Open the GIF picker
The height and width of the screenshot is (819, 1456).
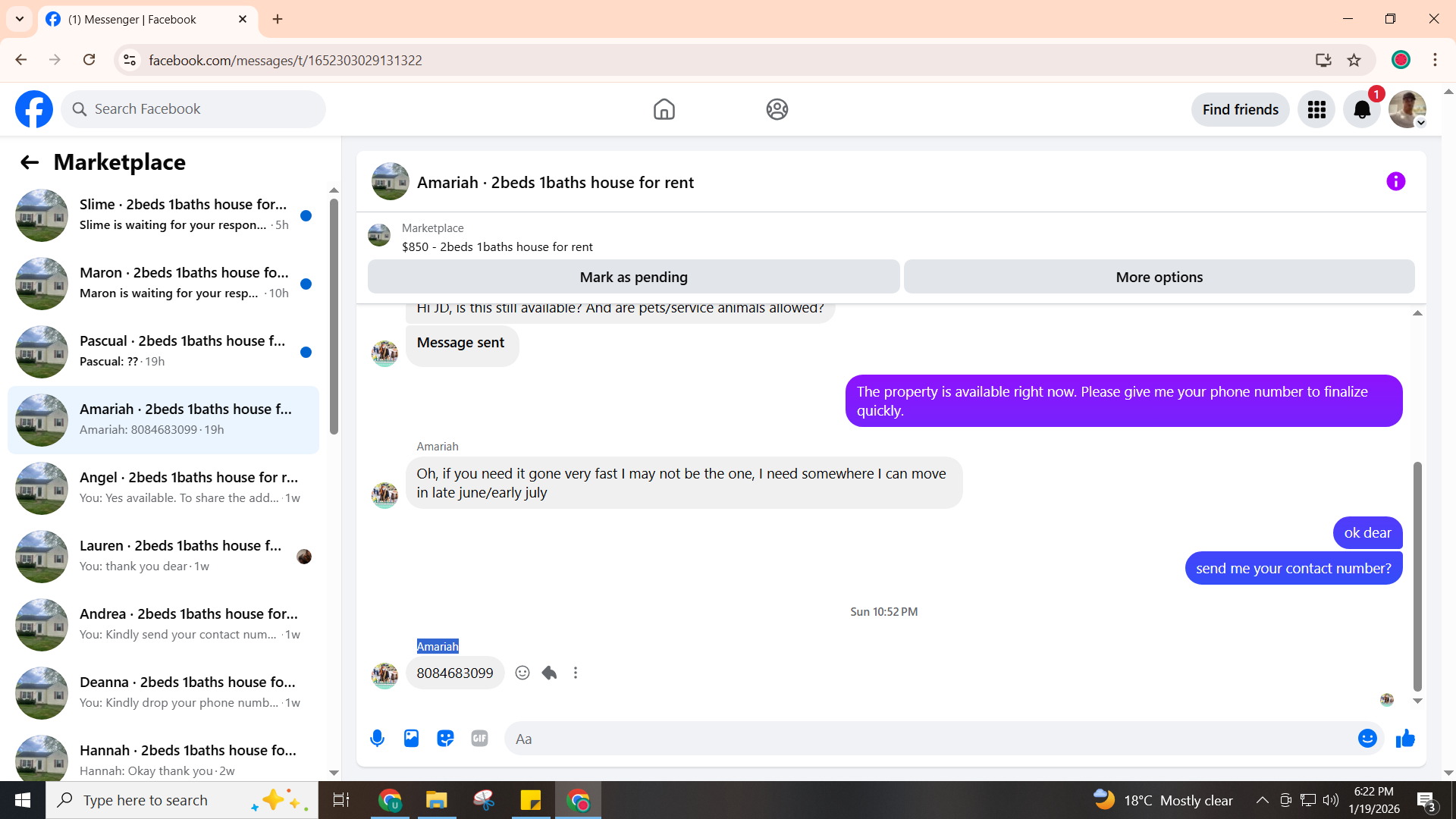[x=479, y=739]
